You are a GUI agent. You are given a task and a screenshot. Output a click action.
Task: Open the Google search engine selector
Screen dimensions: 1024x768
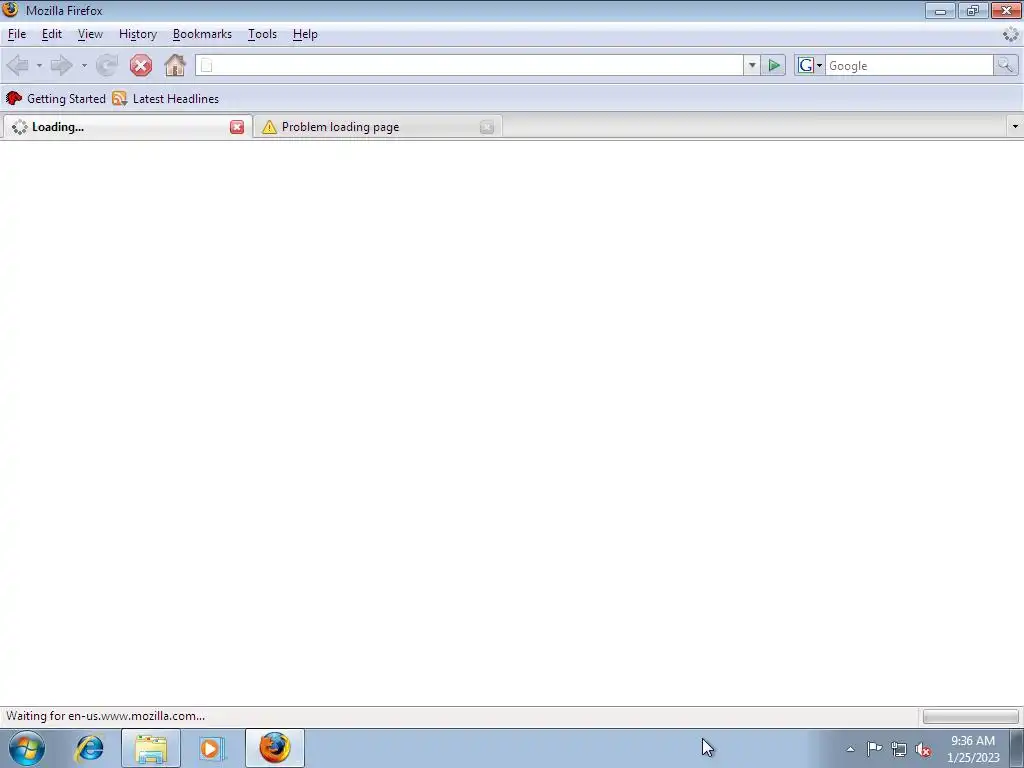[810, 65]
